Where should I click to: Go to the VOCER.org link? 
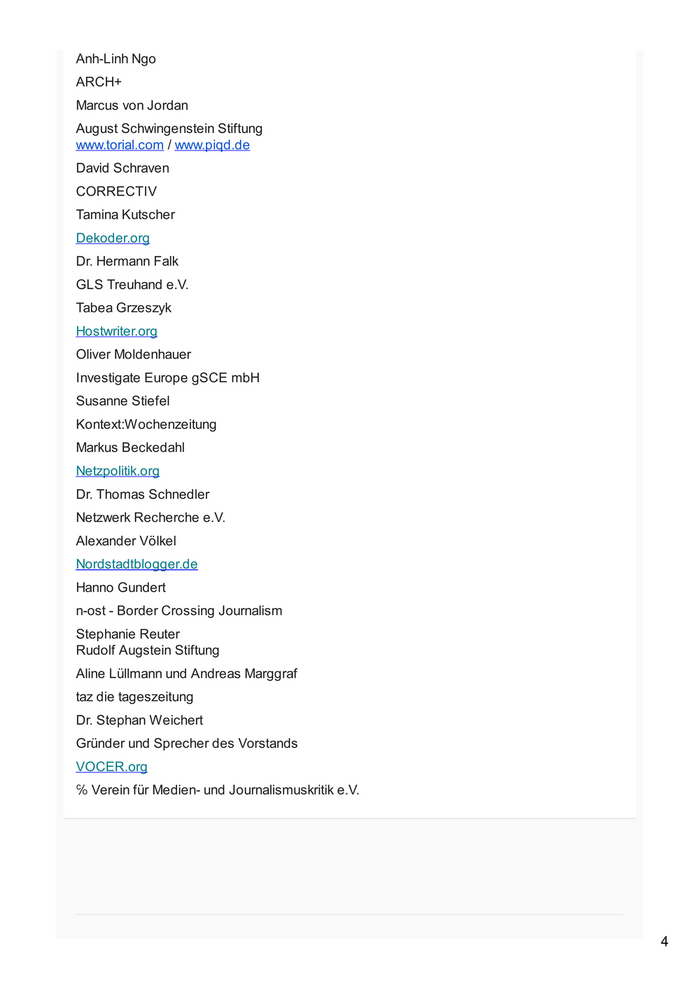111,767
